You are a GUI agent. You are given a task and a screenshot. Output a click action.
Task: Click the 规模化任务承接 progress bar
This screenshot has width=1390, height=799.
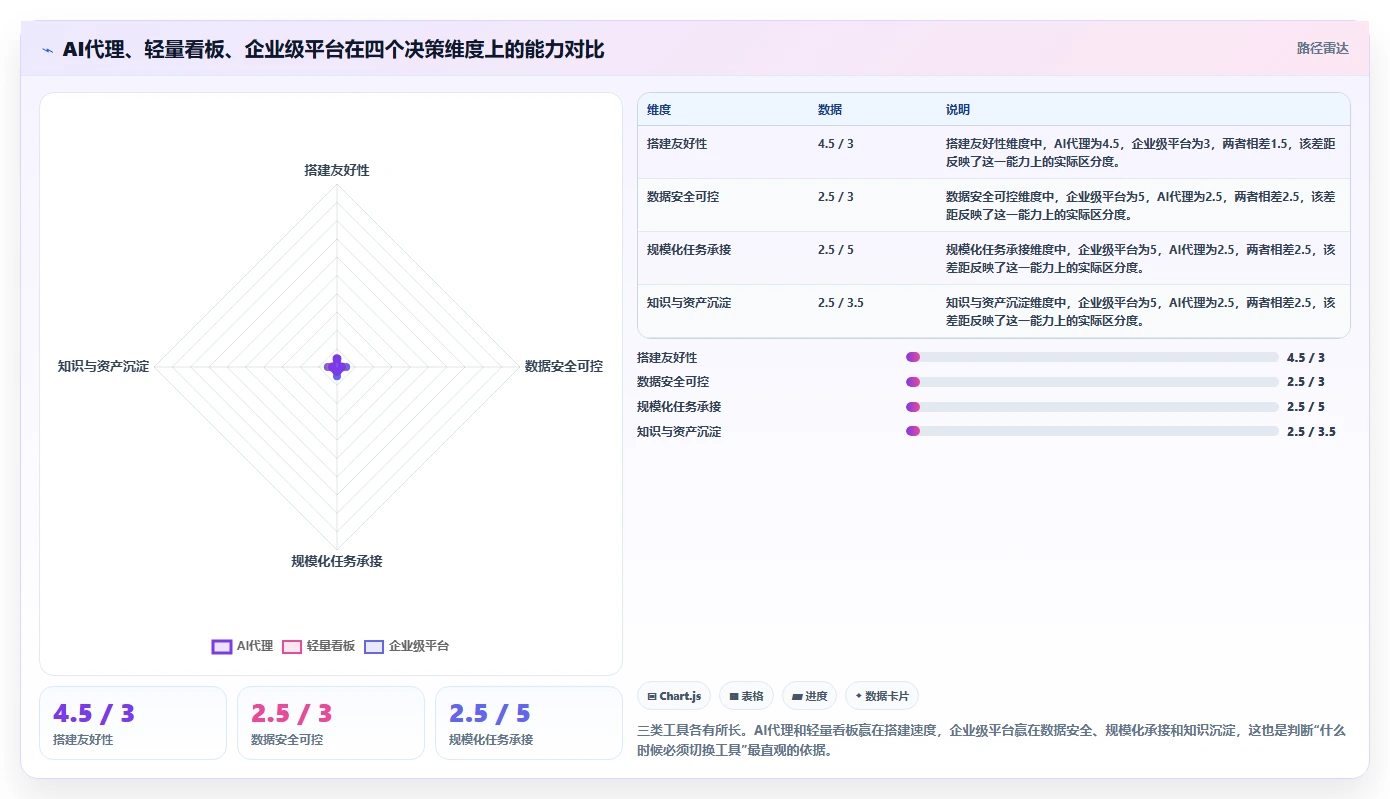coord(1092,407)
